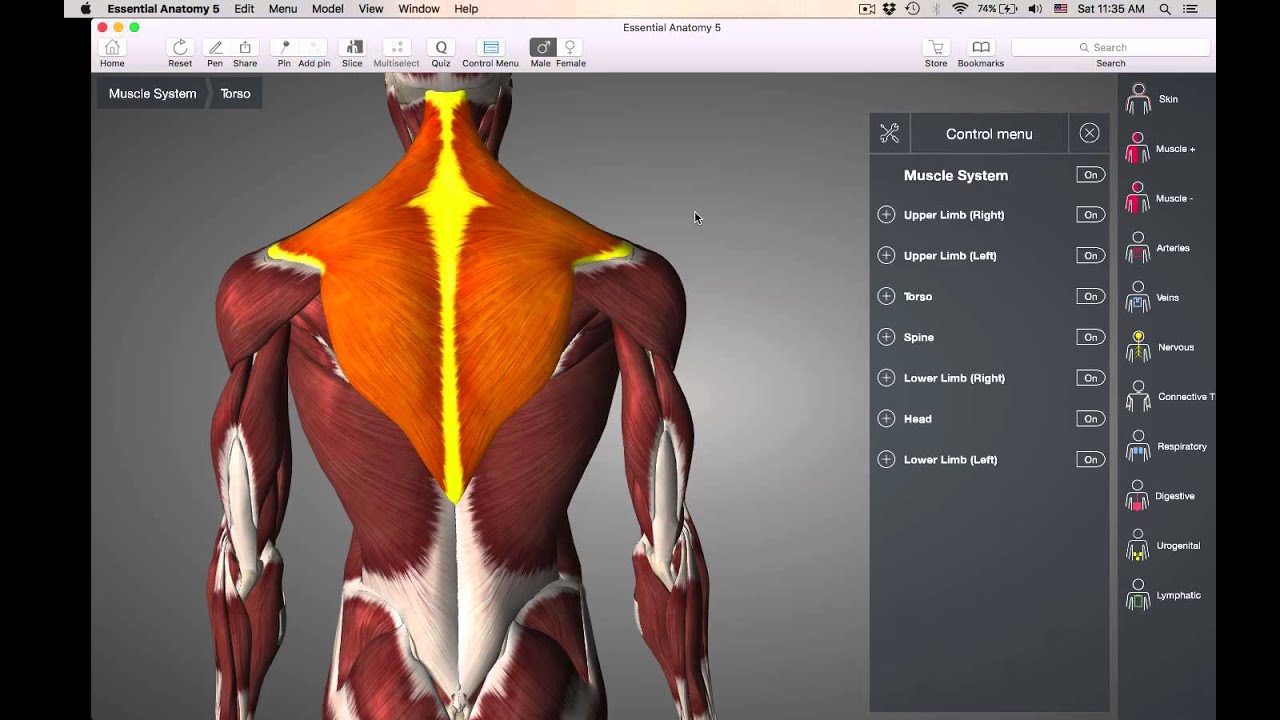
Task: Click the Multiselect tool
Action: 396,53
